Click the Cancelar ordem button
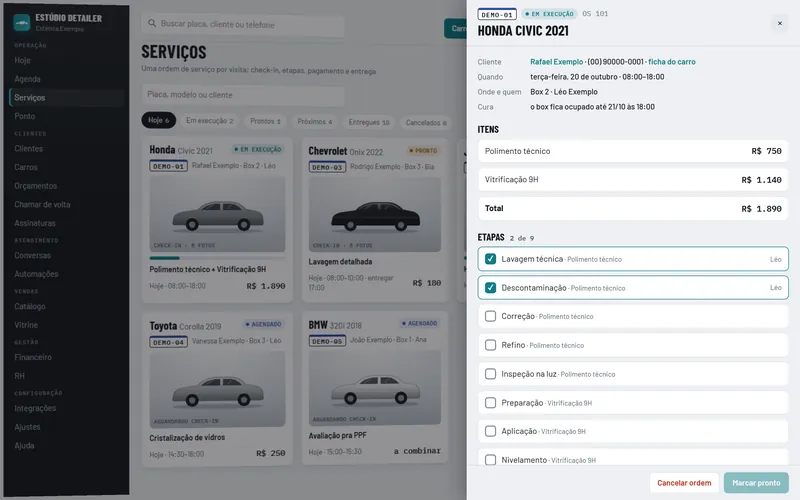 point(684,483)
